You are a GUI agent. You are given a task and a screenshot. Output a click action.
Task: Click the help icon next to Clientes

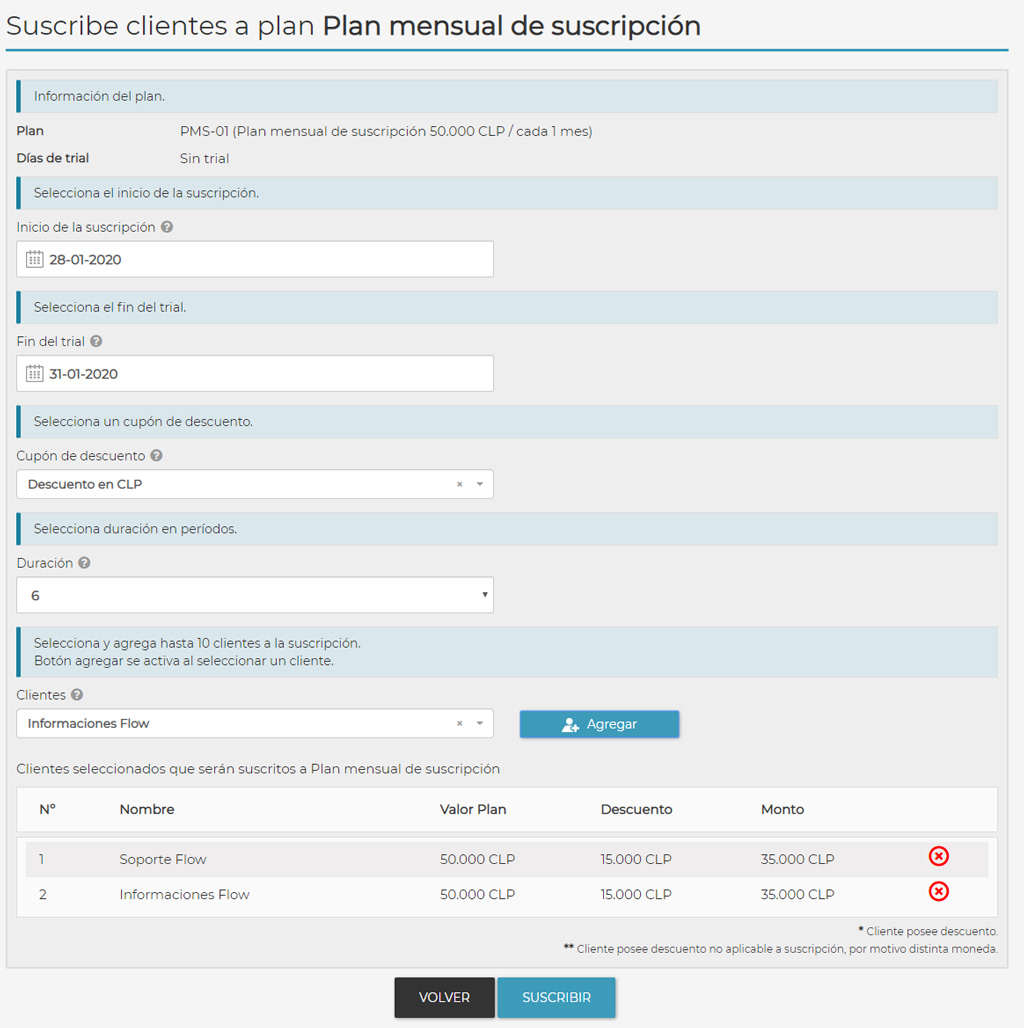[77, 694]
